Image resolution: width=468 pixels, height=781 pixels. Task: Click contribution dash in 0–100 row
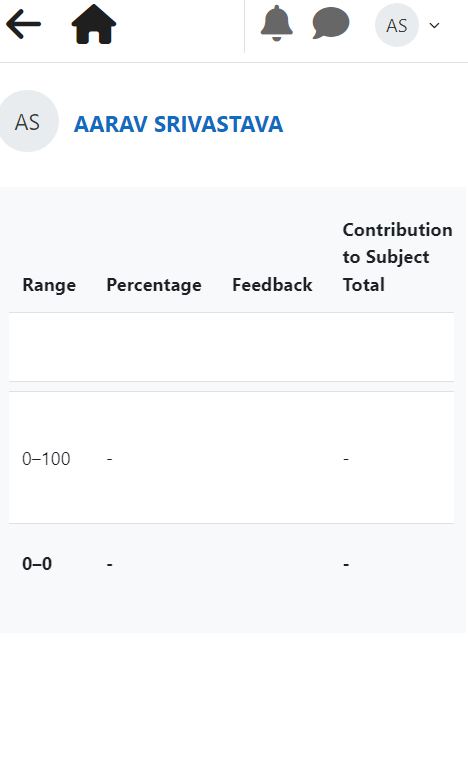pos(346,459)
